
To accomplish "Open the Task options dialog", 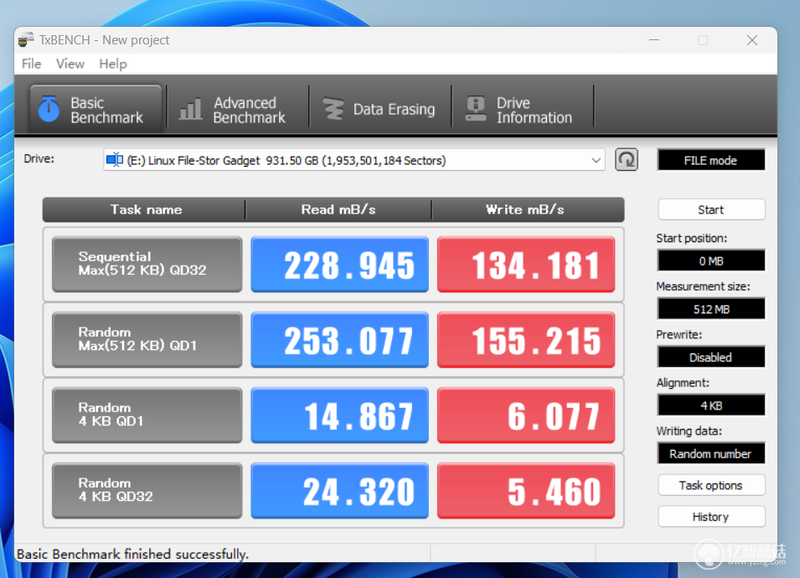I will pyautogui.click(x=711, y=485).
